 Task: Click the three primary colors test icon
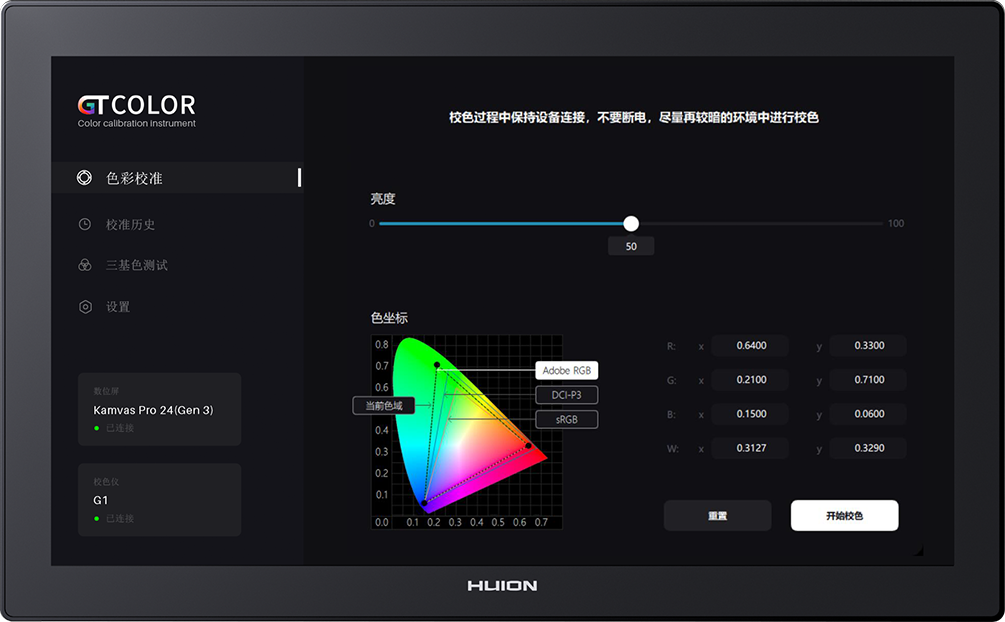(x=85, y=266)
